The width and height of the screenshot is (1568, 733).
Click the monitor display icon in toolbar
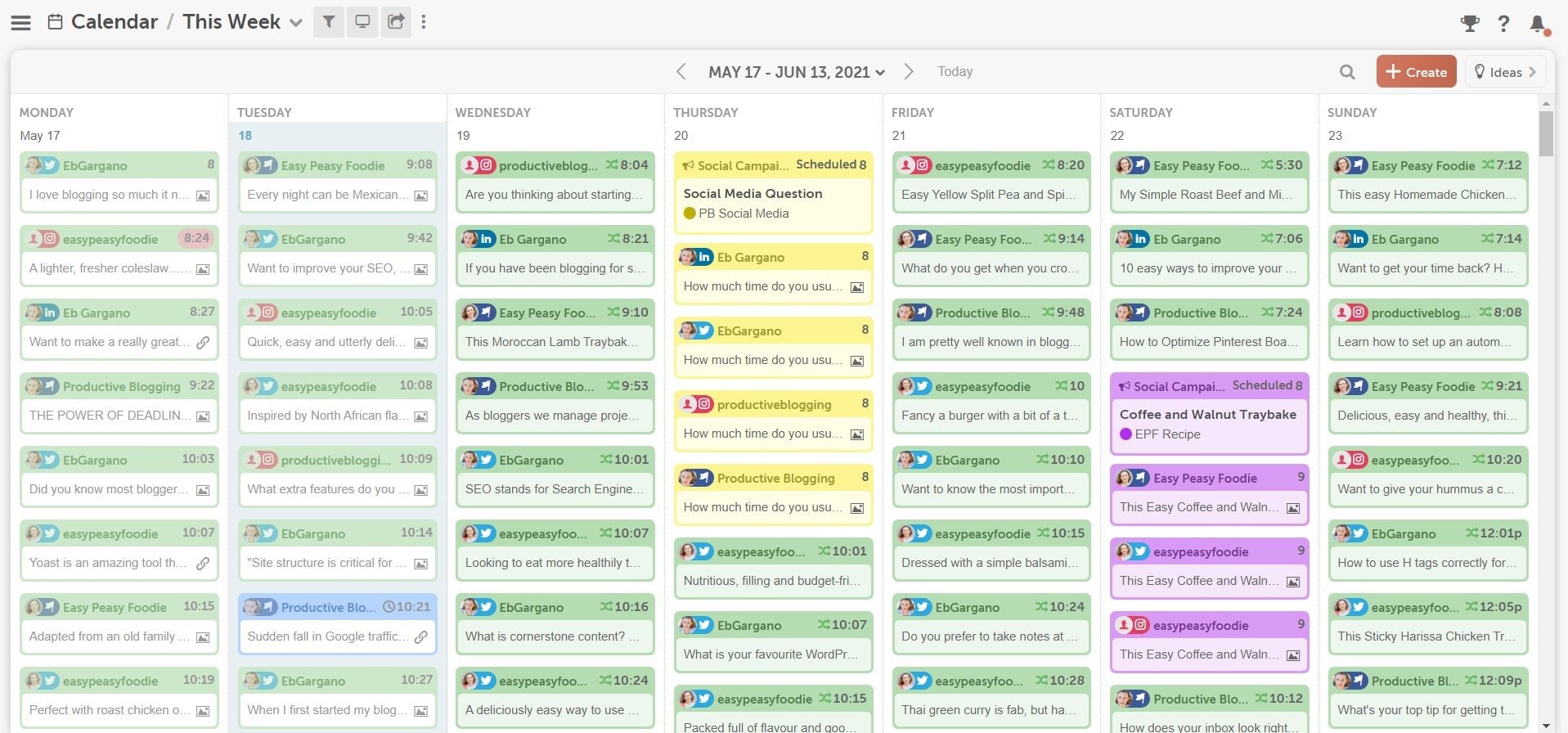click(362, 22)
